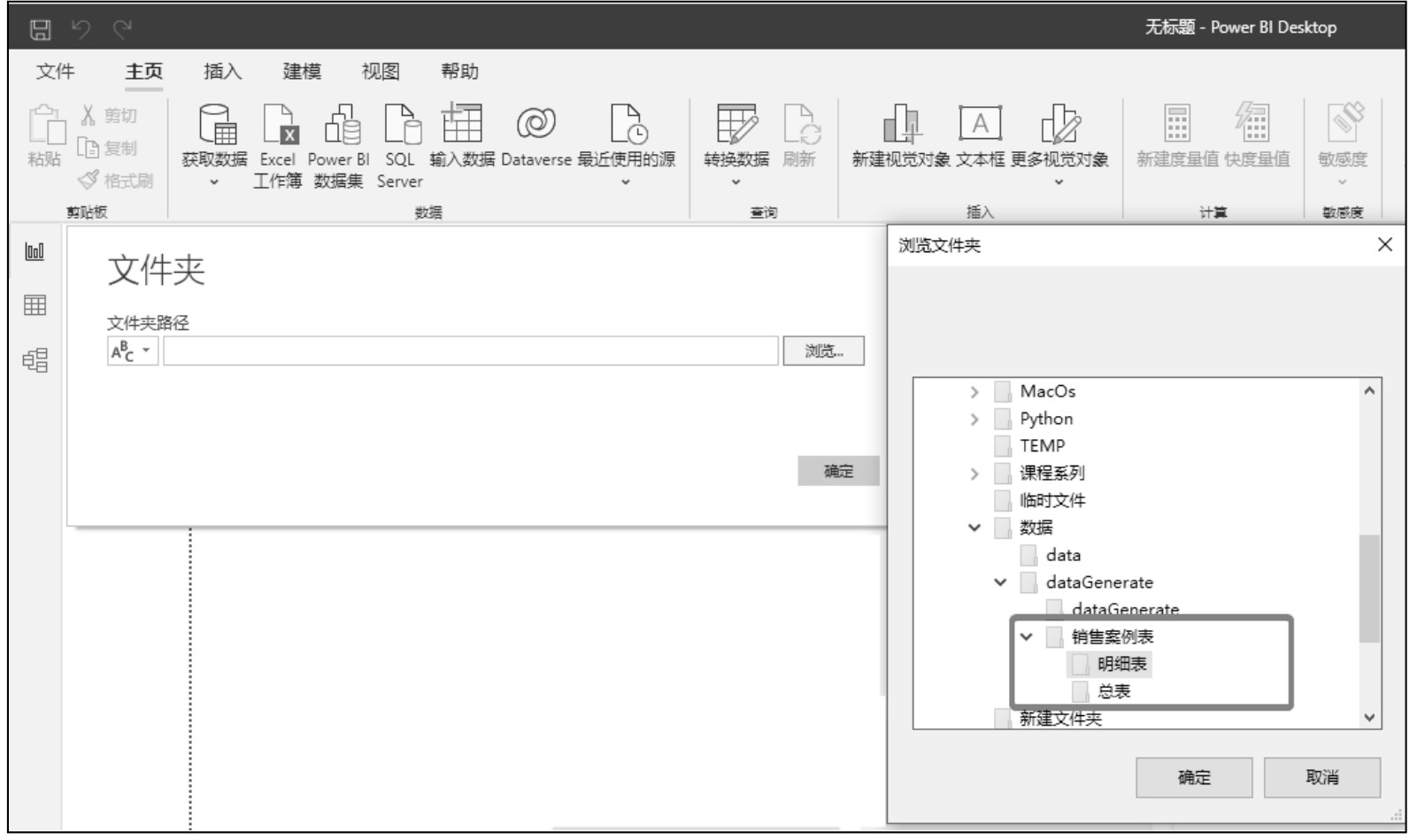Open dropdown arrow under 更多视觉对象
The width and height of the screenshot is (1417, 840).
[1059, 182]
